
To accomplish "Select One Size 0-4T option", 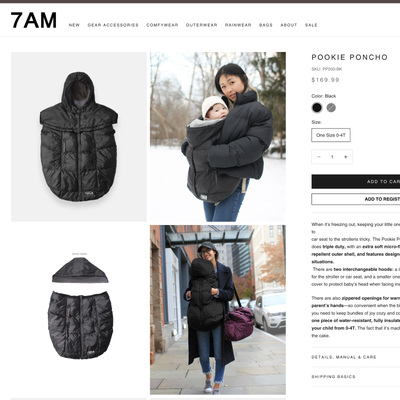I will tap(331, 135).
